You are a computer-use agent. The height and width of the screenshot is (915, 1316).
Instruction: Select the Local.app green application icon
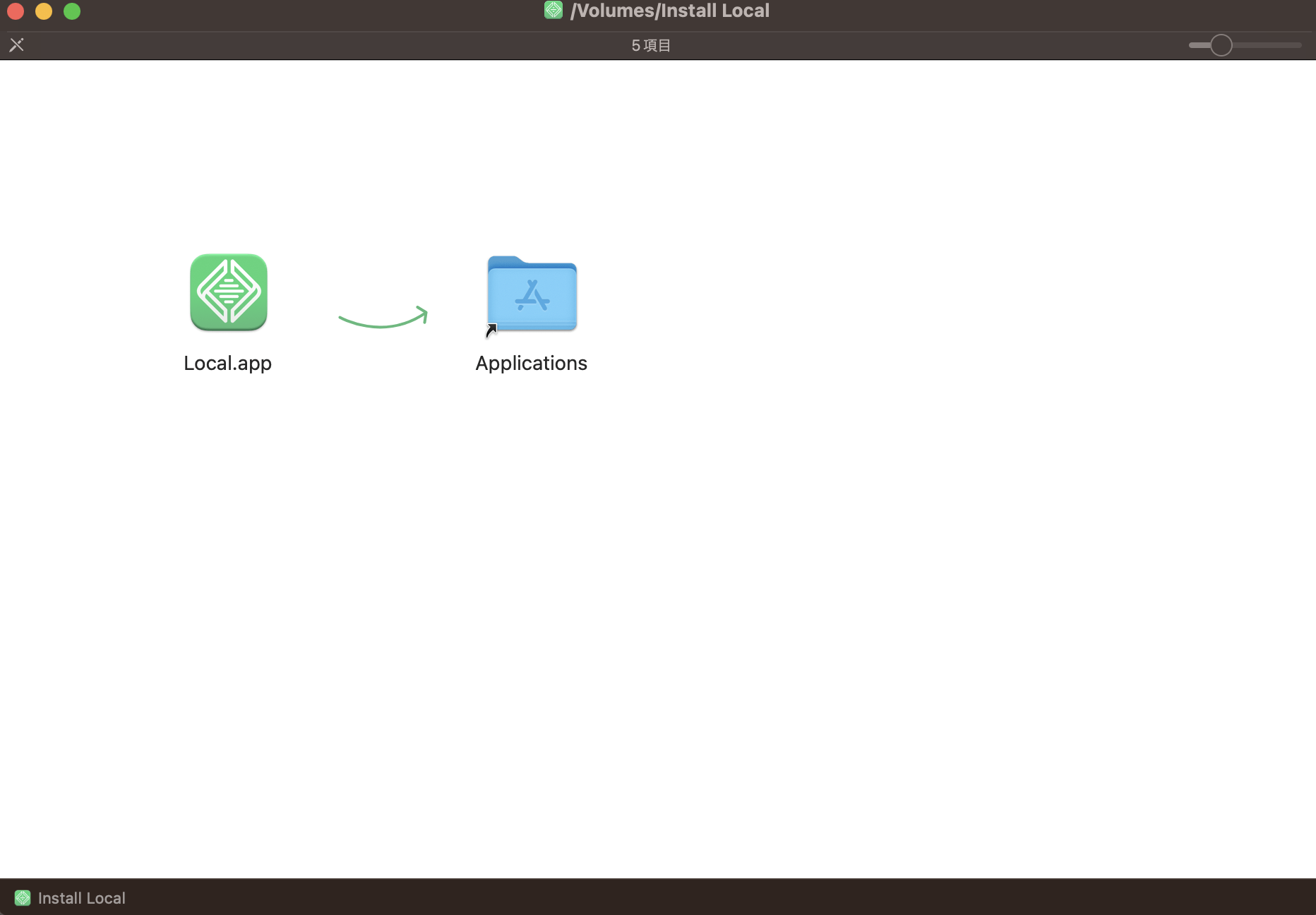pyautogui.click(x=228, y=292)
